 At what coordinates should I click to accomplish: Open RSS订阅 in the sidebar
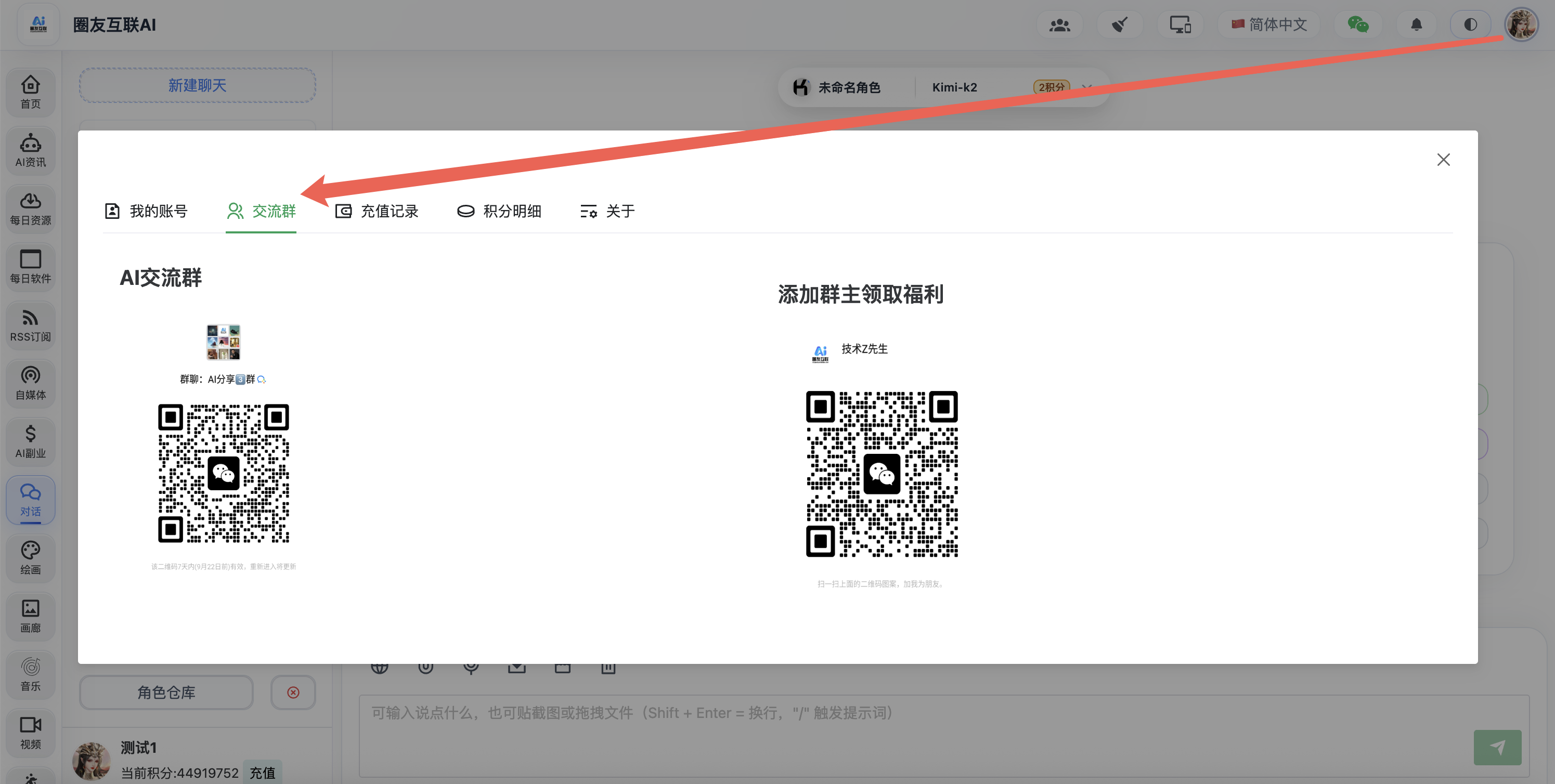(30, 325)
